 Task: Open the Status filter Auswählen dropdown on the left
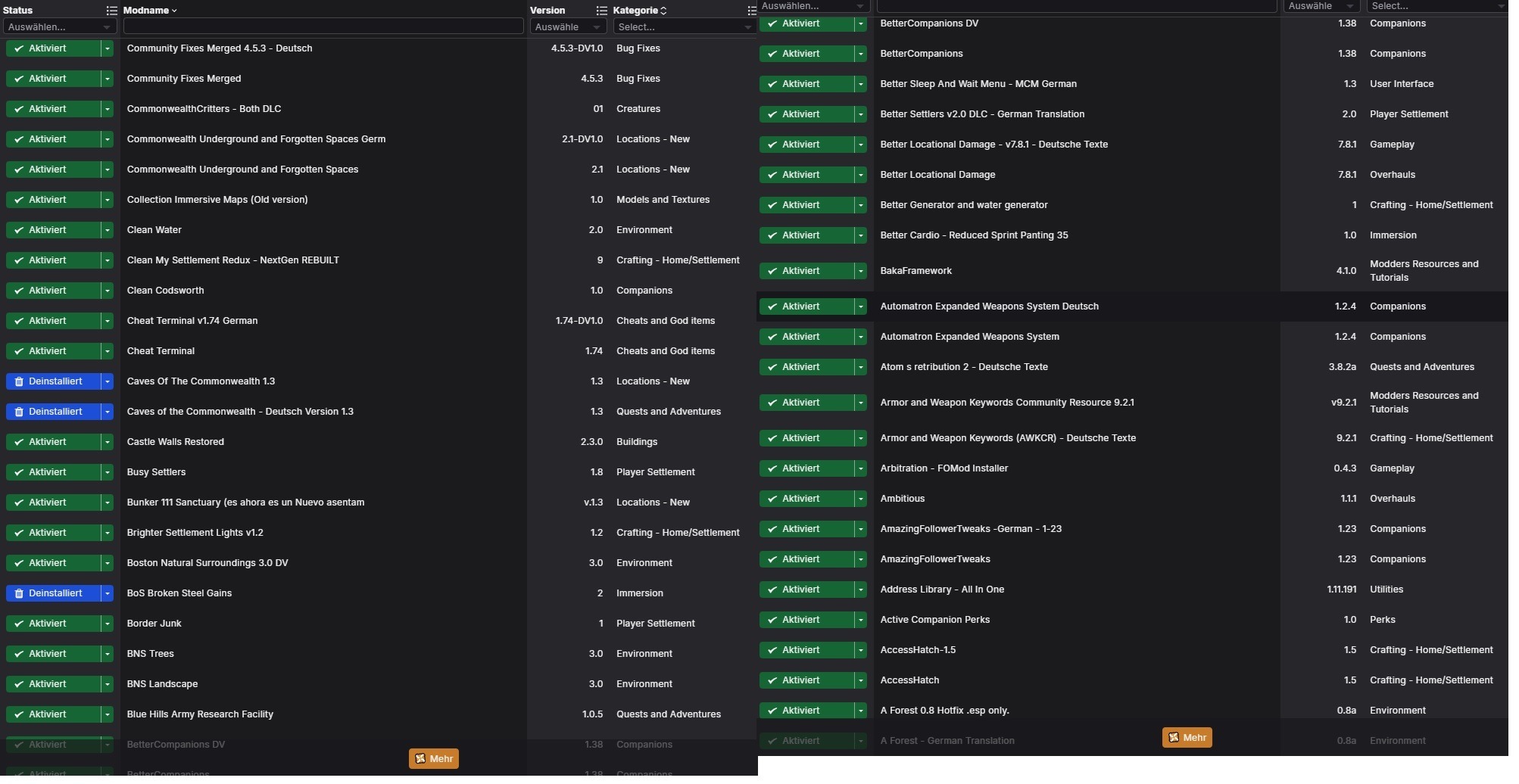59,27
